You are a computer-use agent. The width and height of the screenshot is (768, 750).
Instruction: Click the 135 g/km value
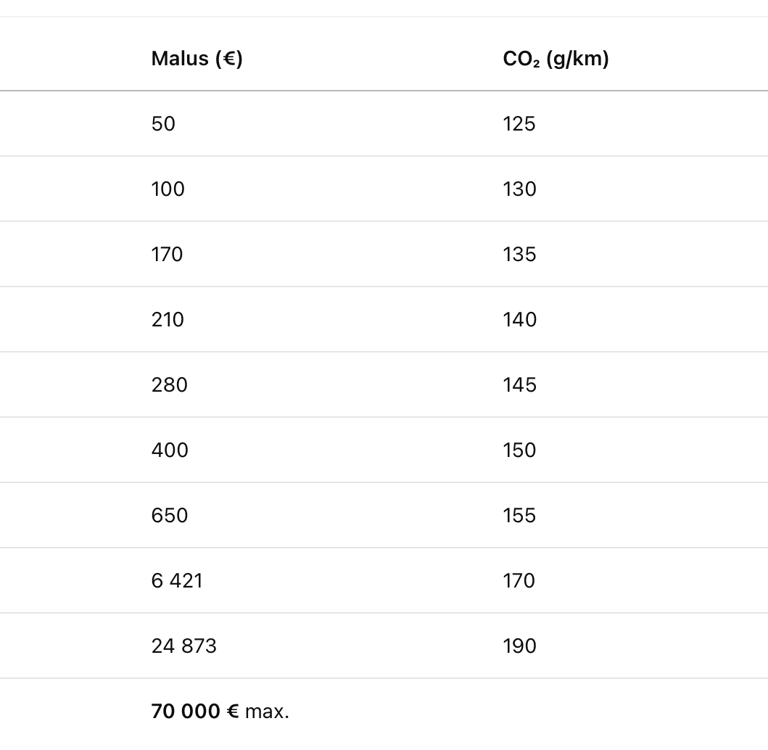520,254
